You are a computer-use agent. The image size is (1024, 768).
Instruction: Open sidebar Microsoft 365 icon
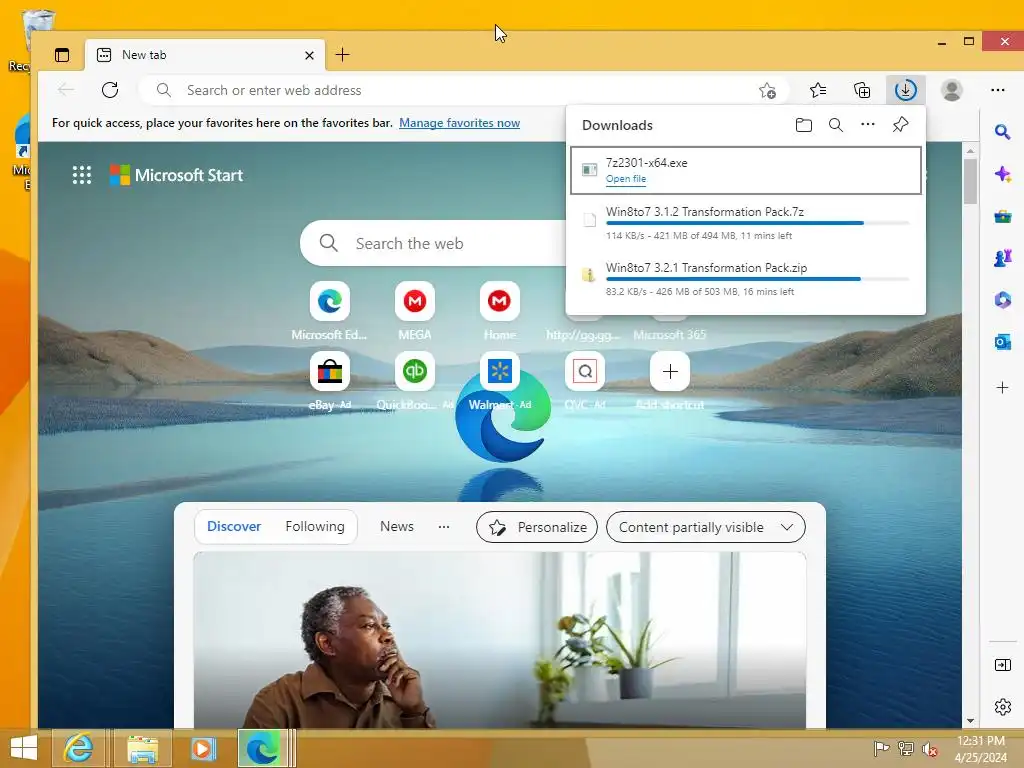click(1002, 300)
